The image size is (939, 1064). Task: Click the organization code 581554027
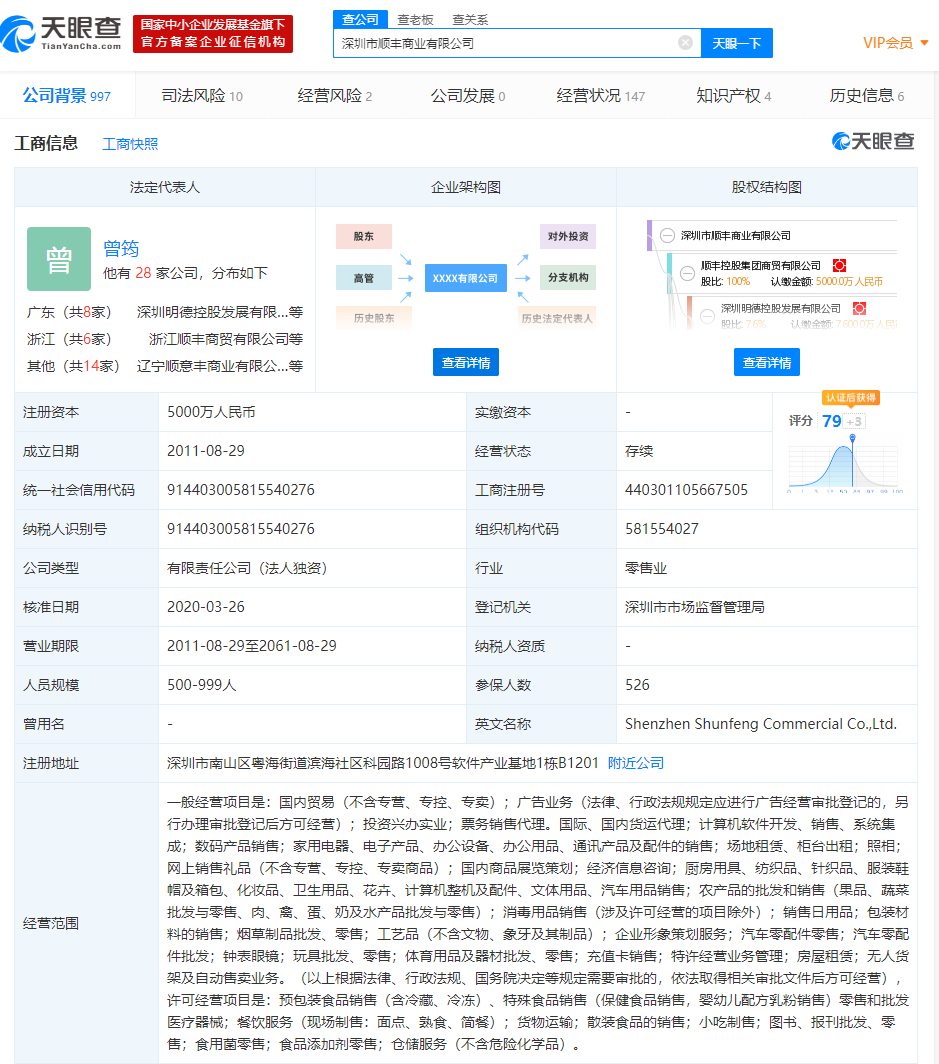(x=662, y=529)
